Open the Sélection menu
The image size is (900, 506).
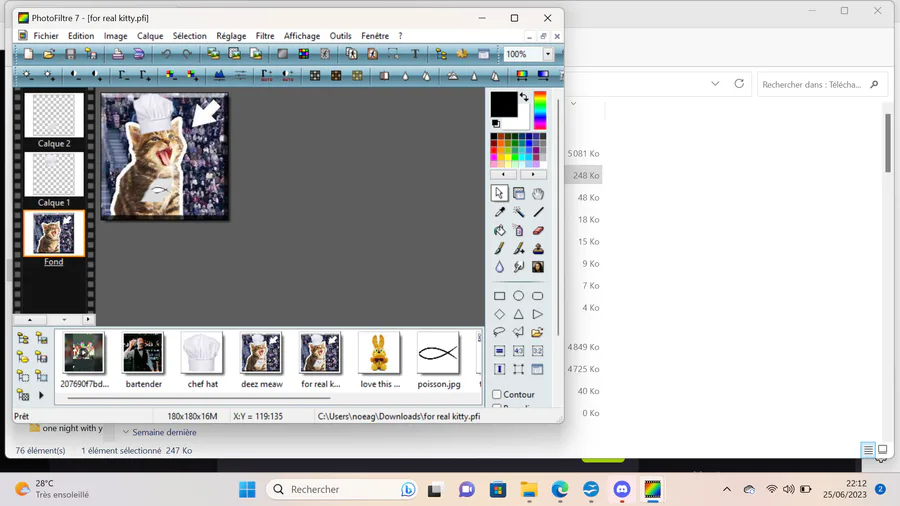(189, 36)
